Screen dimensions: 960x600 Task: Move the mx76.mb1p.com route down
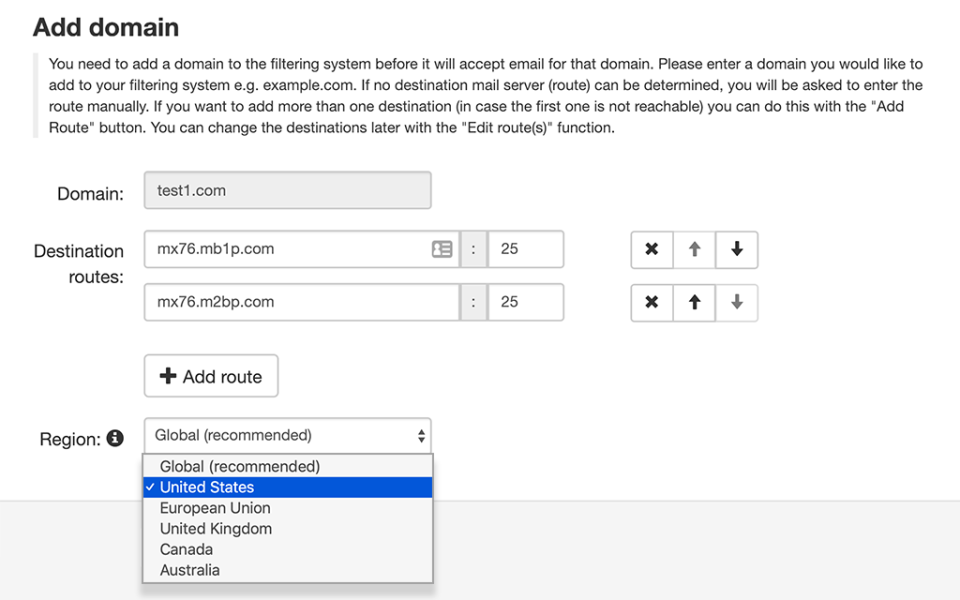pyautogui.click(x=737, y=249)
